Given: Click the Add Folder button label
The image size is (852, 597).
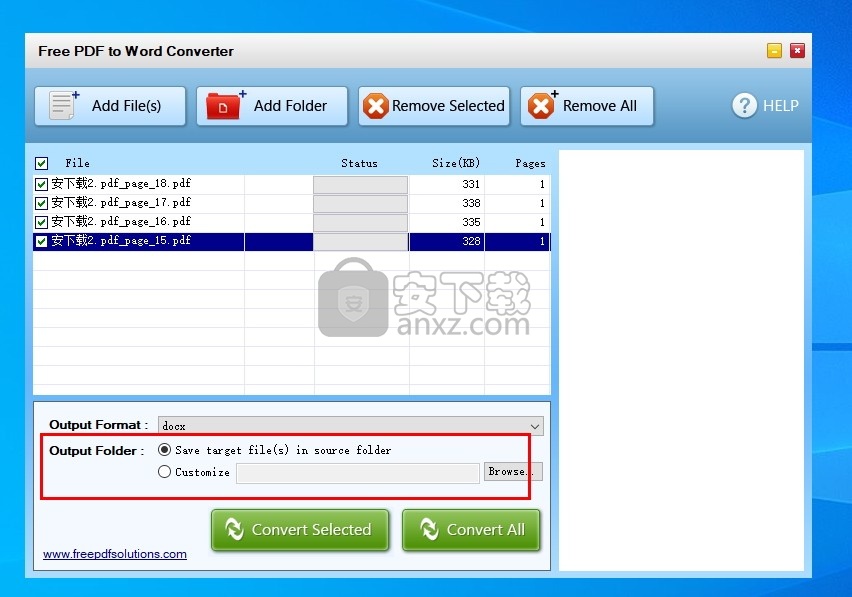Looking at the screenshot, I should pos(290,105).
